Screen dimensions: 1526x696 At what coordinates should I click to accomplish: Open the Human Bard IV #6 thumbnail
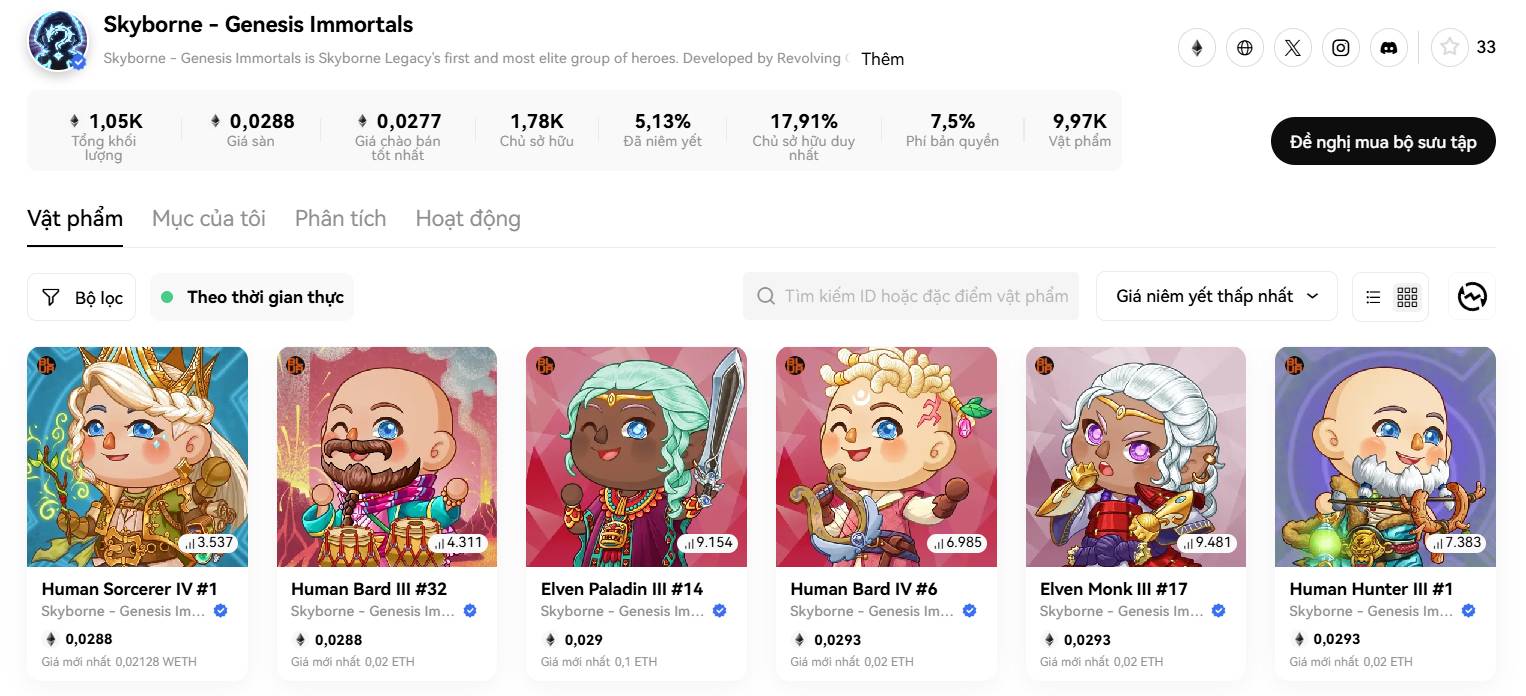886,457
